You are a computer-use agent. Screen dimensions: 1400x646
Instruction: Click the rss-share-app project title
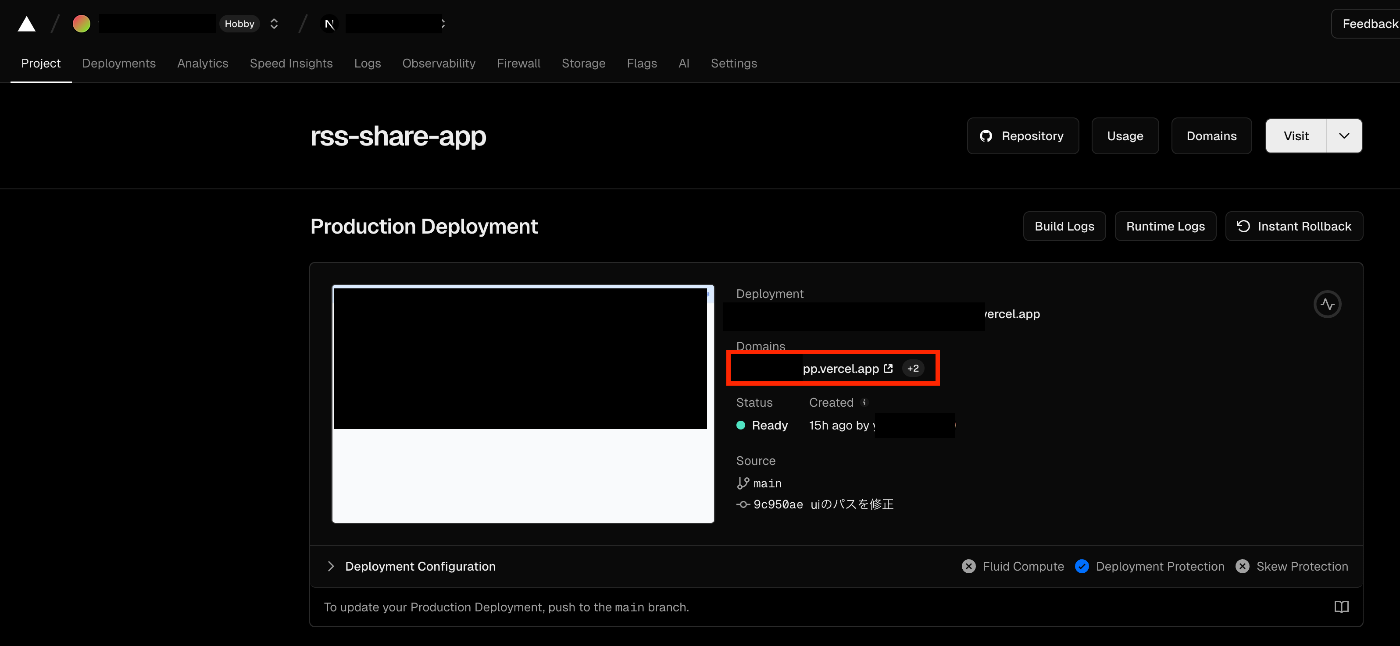click(398, 136)
